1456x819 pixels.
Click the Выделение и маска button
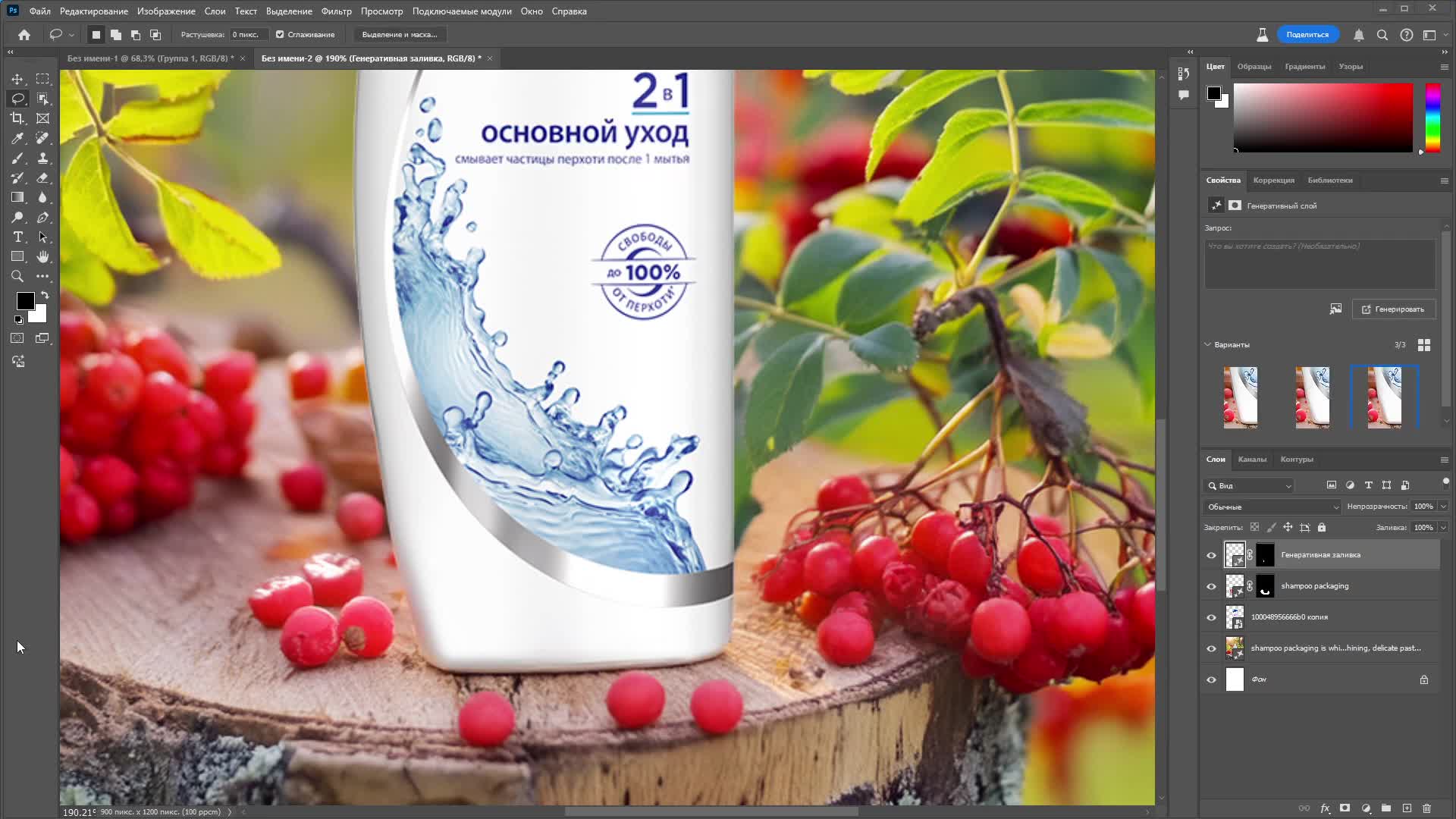(400, 34)
